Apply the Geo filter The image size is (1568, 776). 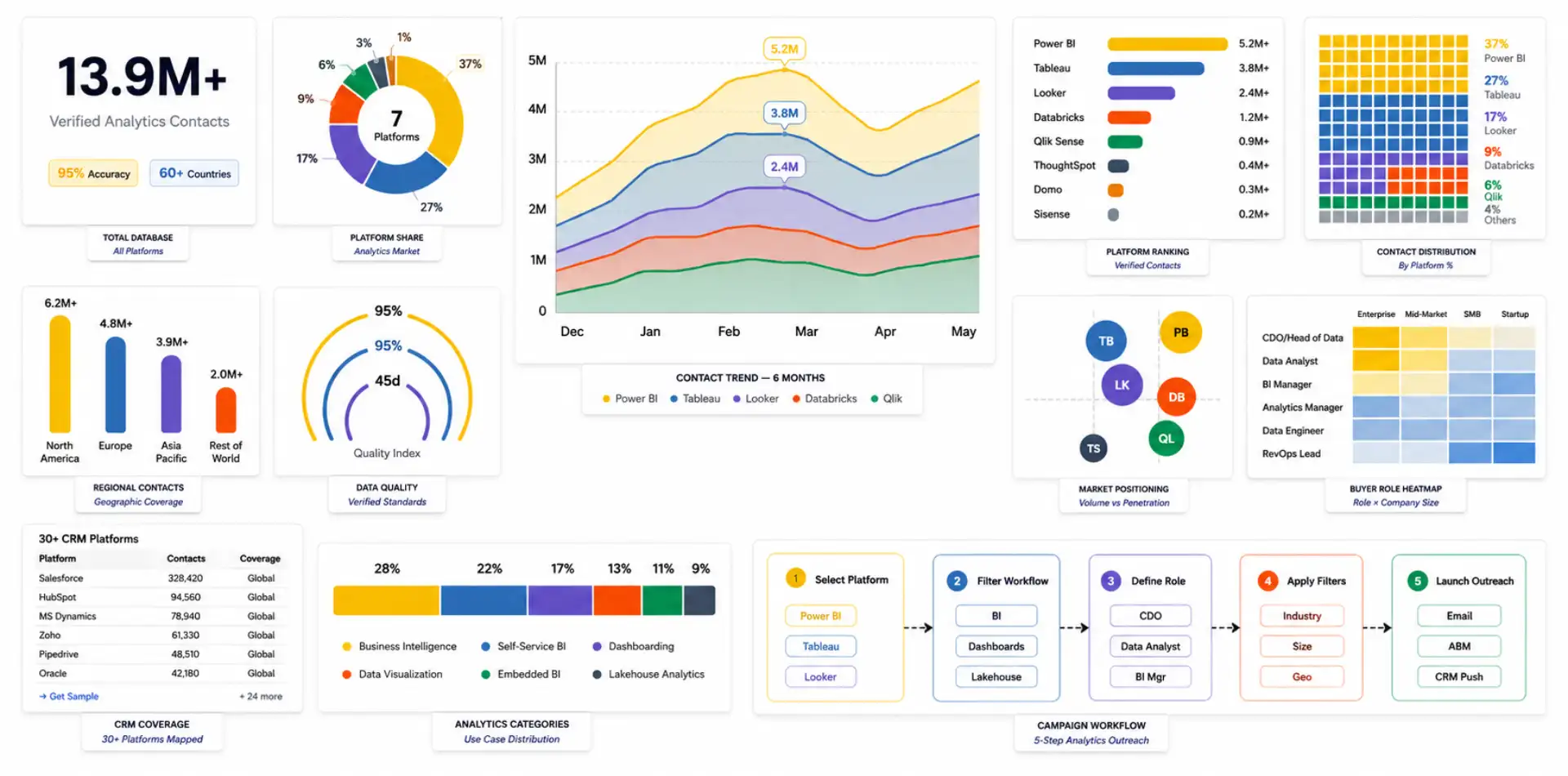click(x=1302, y=676)
